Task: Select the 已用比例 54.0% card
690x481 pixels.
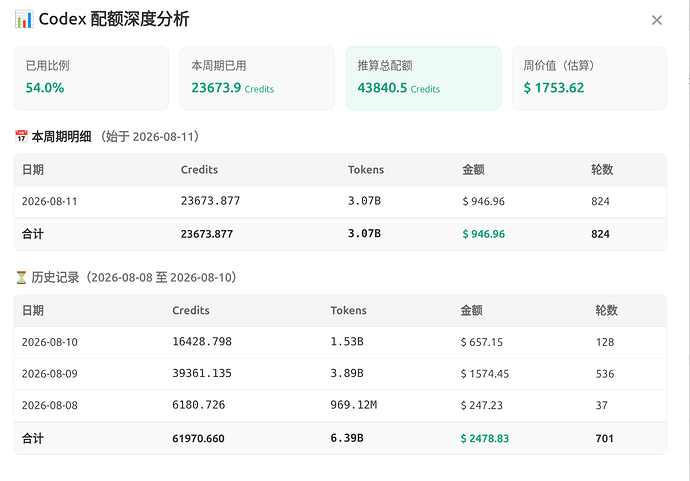Action: point(91,78)
